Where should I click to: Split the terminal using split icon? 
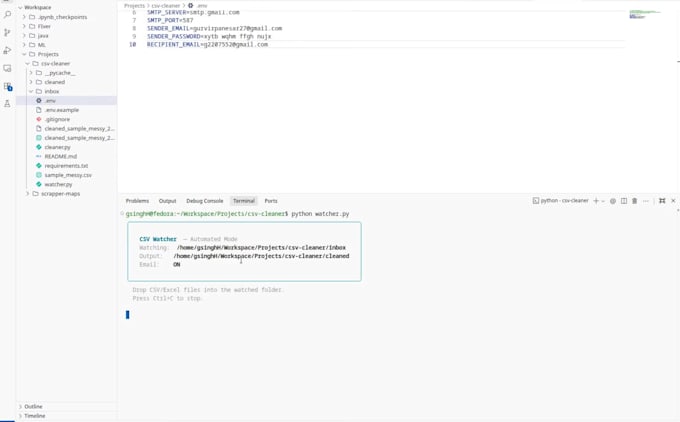click(624, 201)
